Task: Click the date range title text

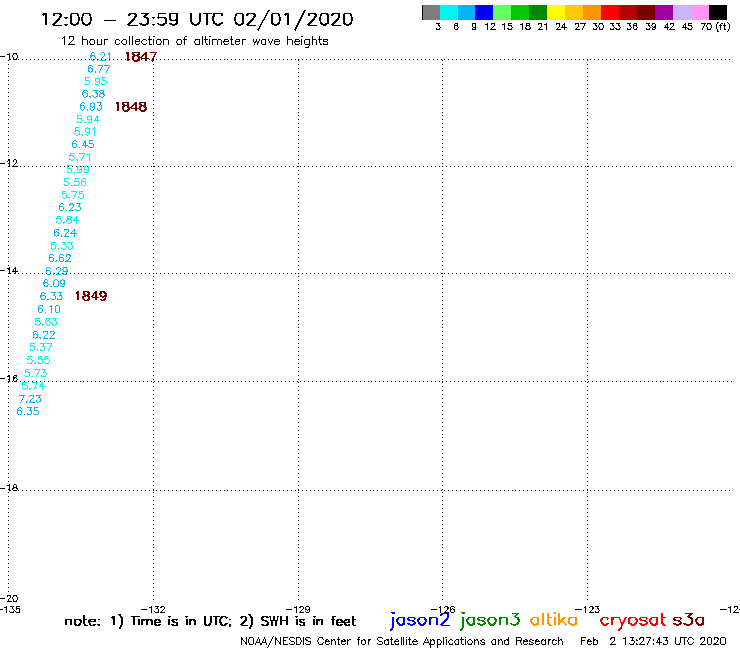Action: 197,20
